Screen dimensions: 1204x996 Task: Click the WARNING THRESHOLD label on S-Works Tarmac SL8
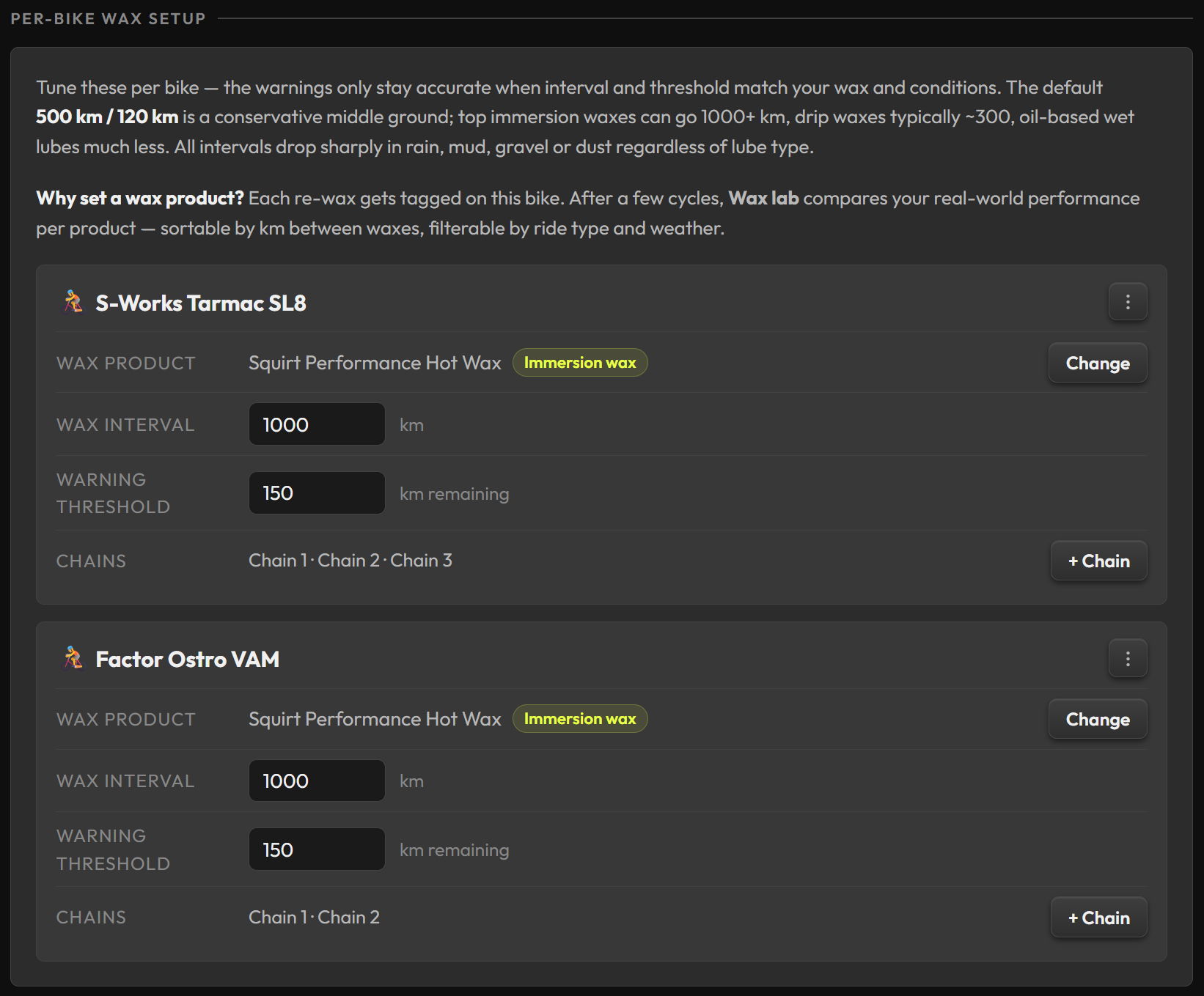coord(113,493)
